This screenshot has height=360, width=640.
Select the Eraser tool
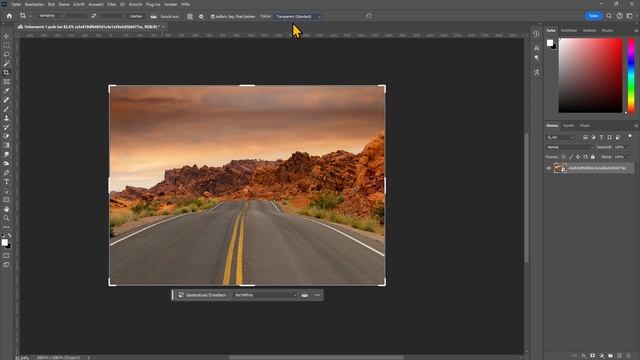click(x=6, y=136)
